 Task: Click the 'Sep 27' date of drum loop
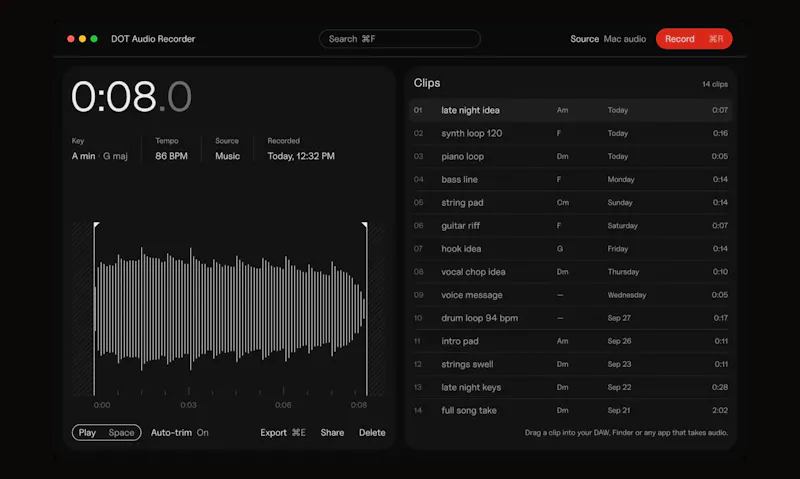619,318
